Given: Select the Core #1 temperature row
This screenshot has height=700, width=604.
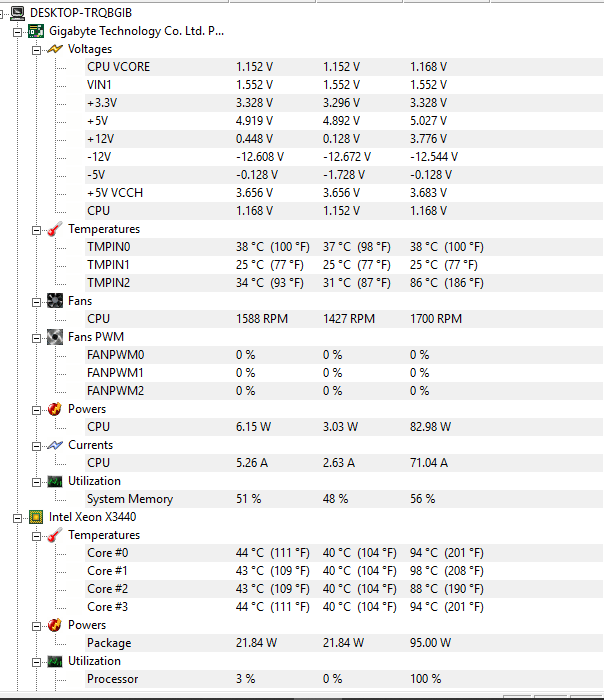Looking at the screenshot, I should click(107, 571).
